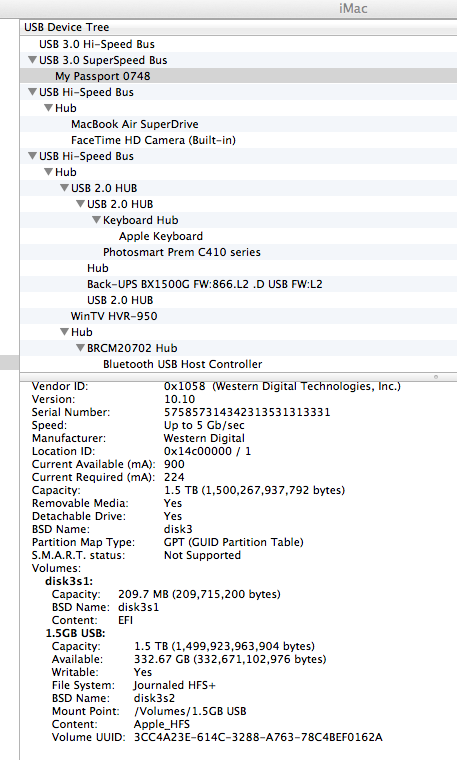Click the split pane divider handle dot
This screenshot has height=760, width=457.
point(436,377)
